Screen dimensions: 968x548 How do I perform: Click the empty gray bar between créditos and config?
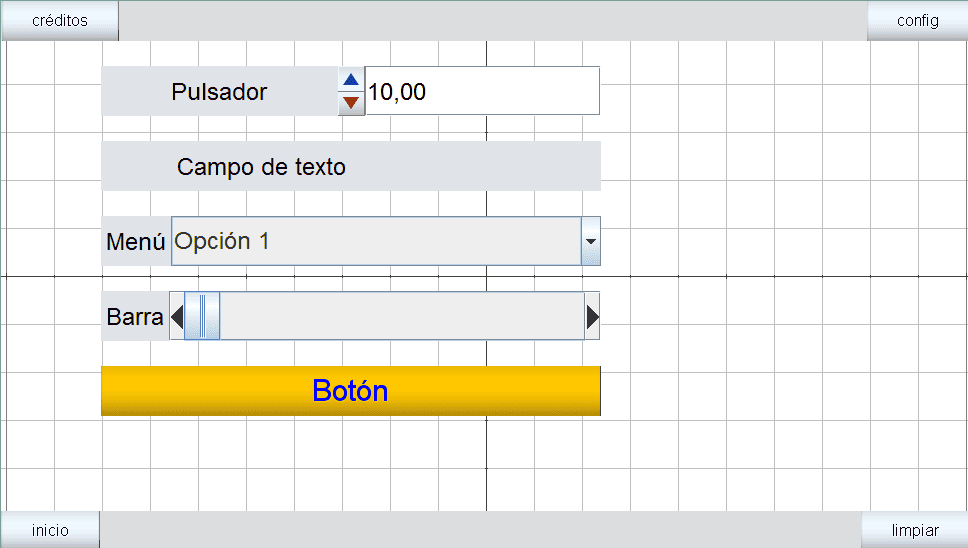492,20
